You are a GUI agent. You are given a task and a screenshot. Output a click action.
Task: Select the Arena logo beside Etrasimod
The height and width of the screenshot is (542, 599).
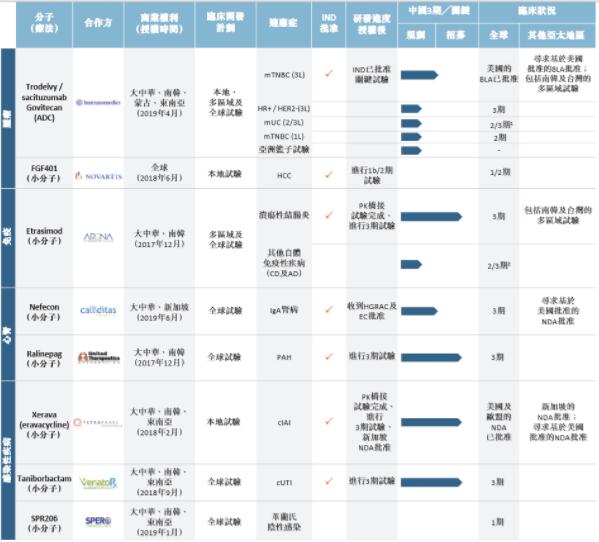[98, 237]
